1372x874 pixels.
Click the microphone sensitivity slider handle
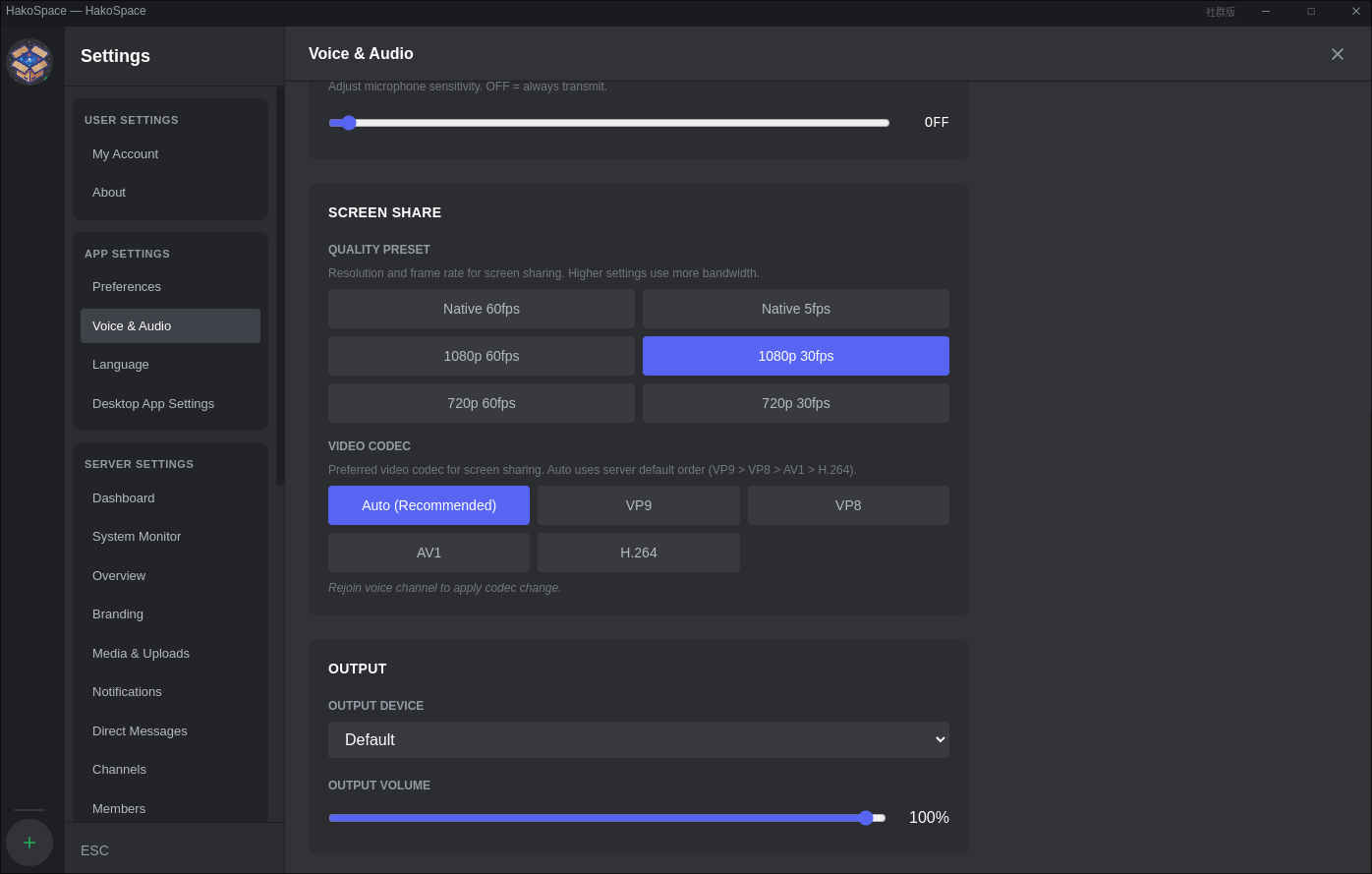(349, 123)
